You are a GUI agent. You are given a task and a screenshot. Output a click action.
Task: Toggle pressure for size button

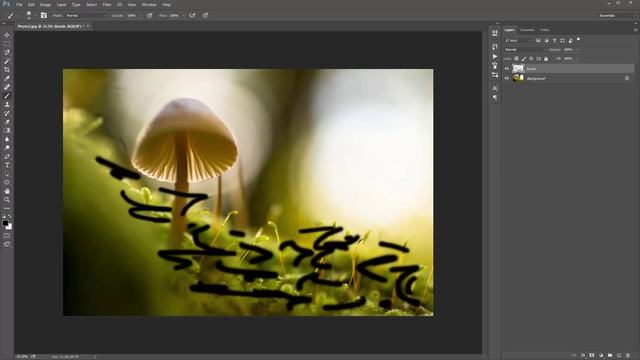[x=205, y=16]
